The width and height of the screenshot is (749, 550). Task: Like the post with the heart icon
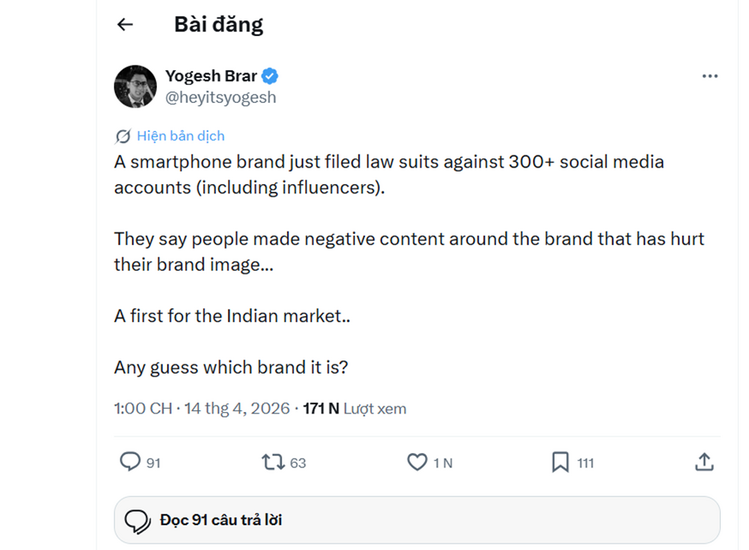(x=417, y=462)
